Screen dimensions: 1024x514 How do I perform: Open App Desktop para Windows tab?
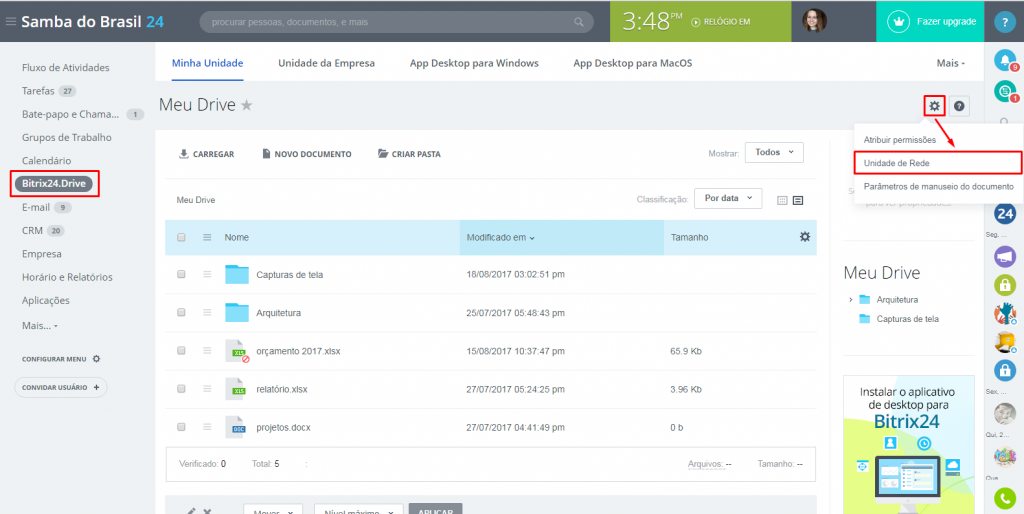point(474,63)
